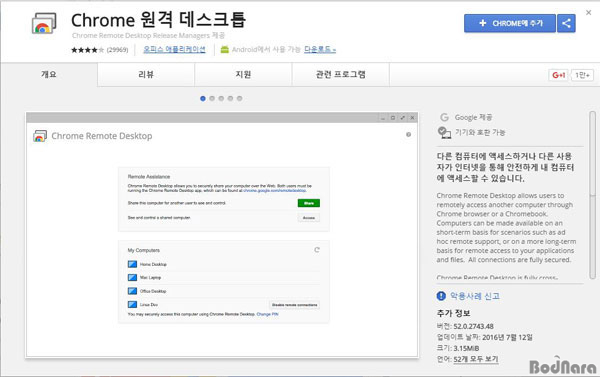Click the Chrome 원격 데스크톱 title
Image resolution: width=600 pixels, height=377 pixels.
tap(158, 20)
